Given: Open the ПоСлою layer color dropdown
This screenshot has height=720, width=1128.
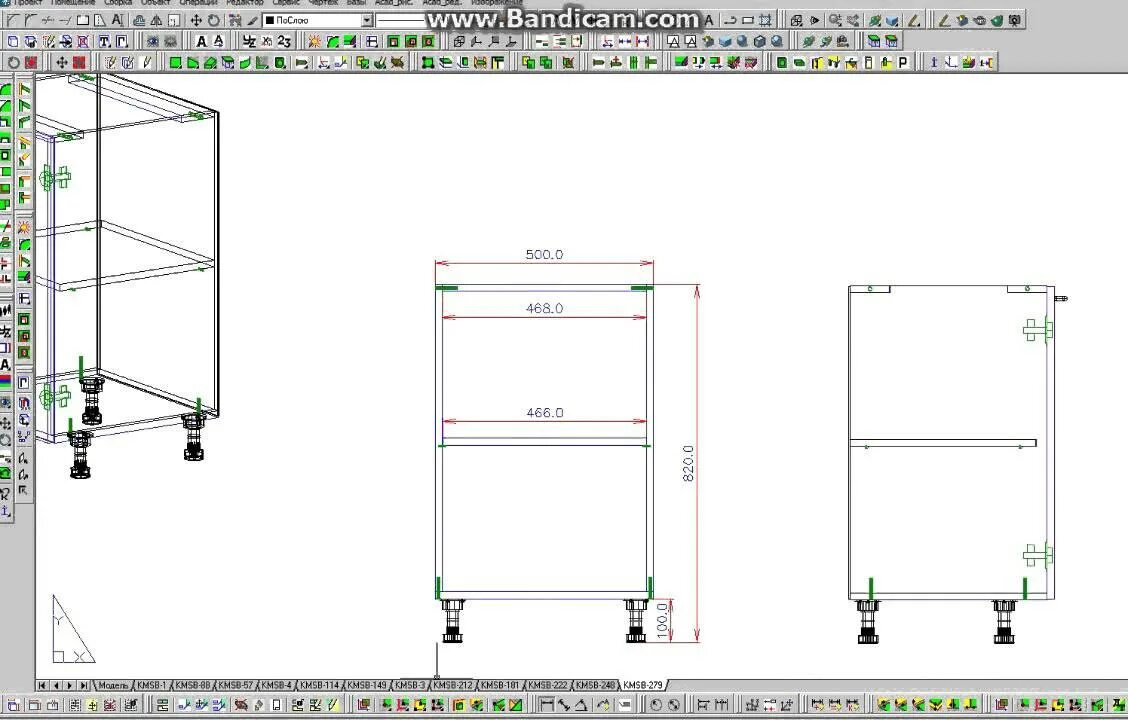Looking at the screenshot, I should [367, 21].
